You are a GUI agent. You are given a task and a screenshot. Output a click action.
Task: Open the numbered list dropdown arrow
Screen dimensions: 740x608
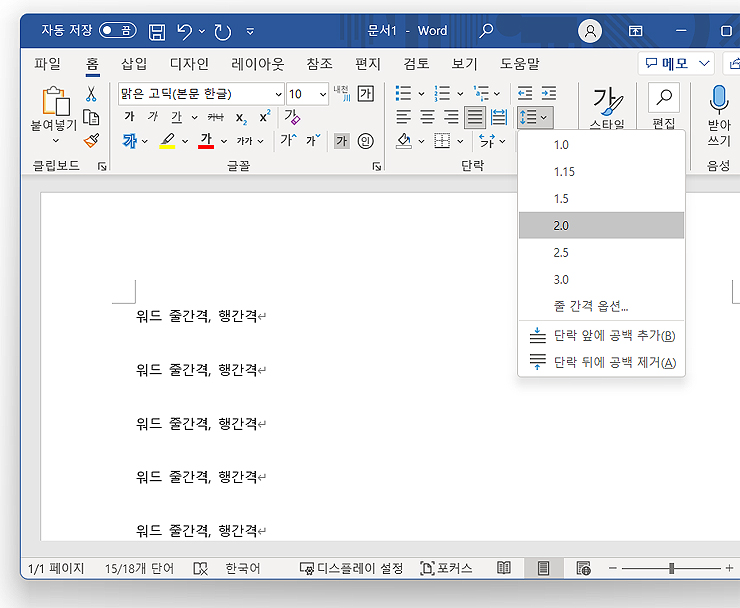[x=460, y=93]
